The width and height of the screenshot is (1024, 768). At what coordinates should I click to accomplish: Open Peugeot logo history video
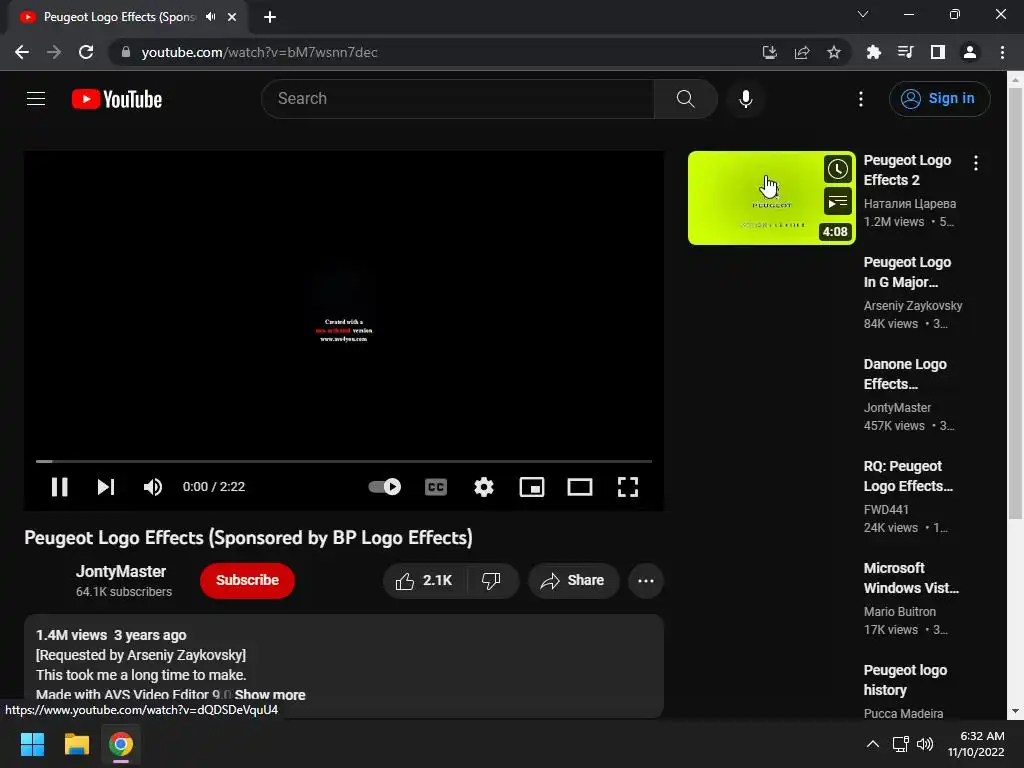(905, 680)
